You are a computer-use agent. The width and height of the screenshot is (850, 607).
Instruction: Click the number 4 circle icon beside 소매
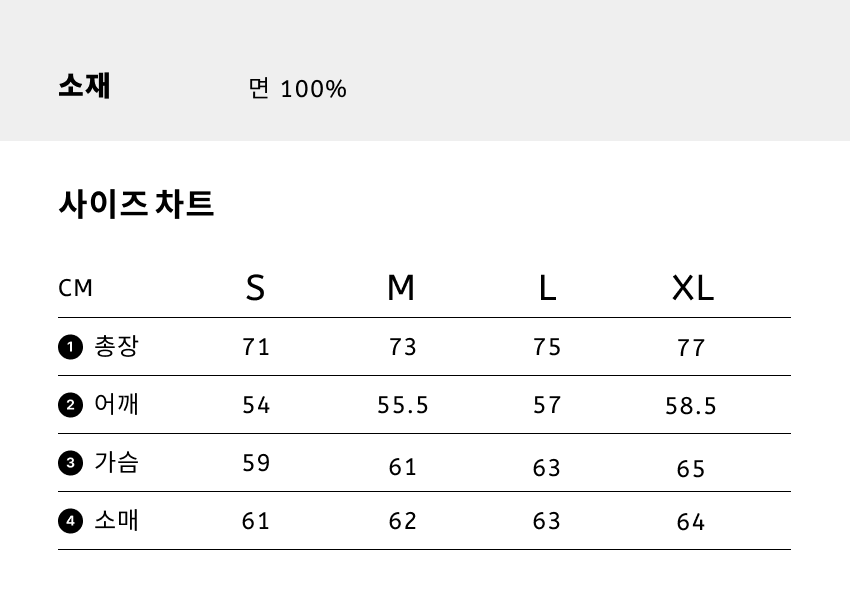click(x=70, y=521)
